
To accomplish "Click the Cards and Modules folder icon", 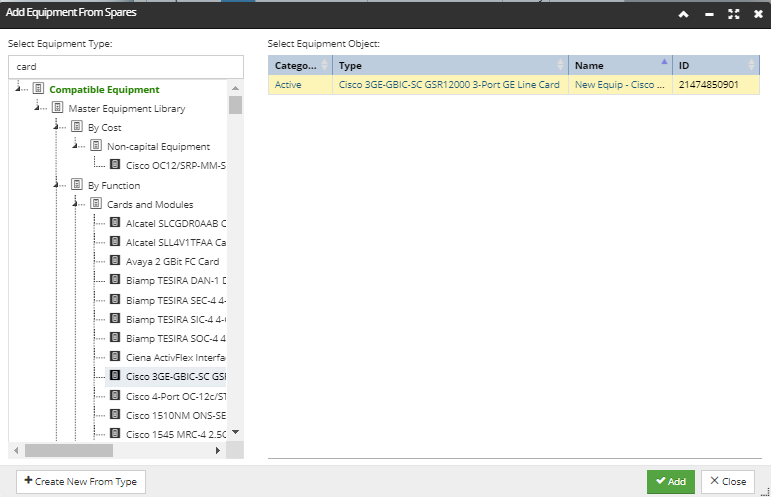I will pos(96,204).
